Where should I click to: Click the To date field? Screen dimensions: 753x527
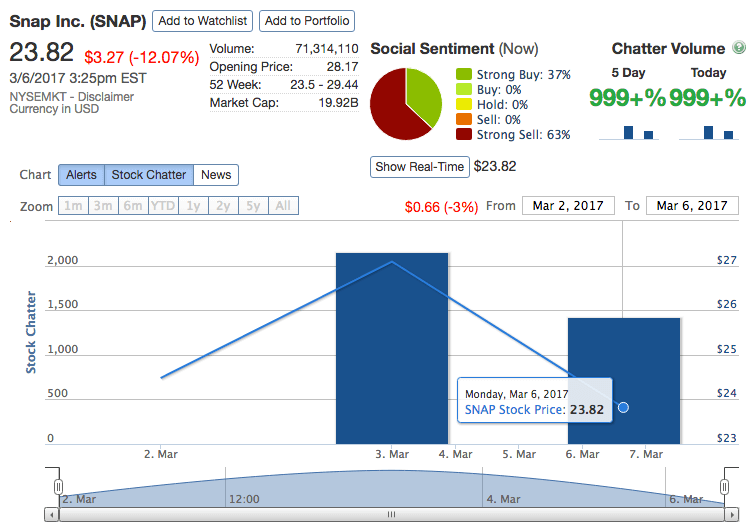[692, 206]
